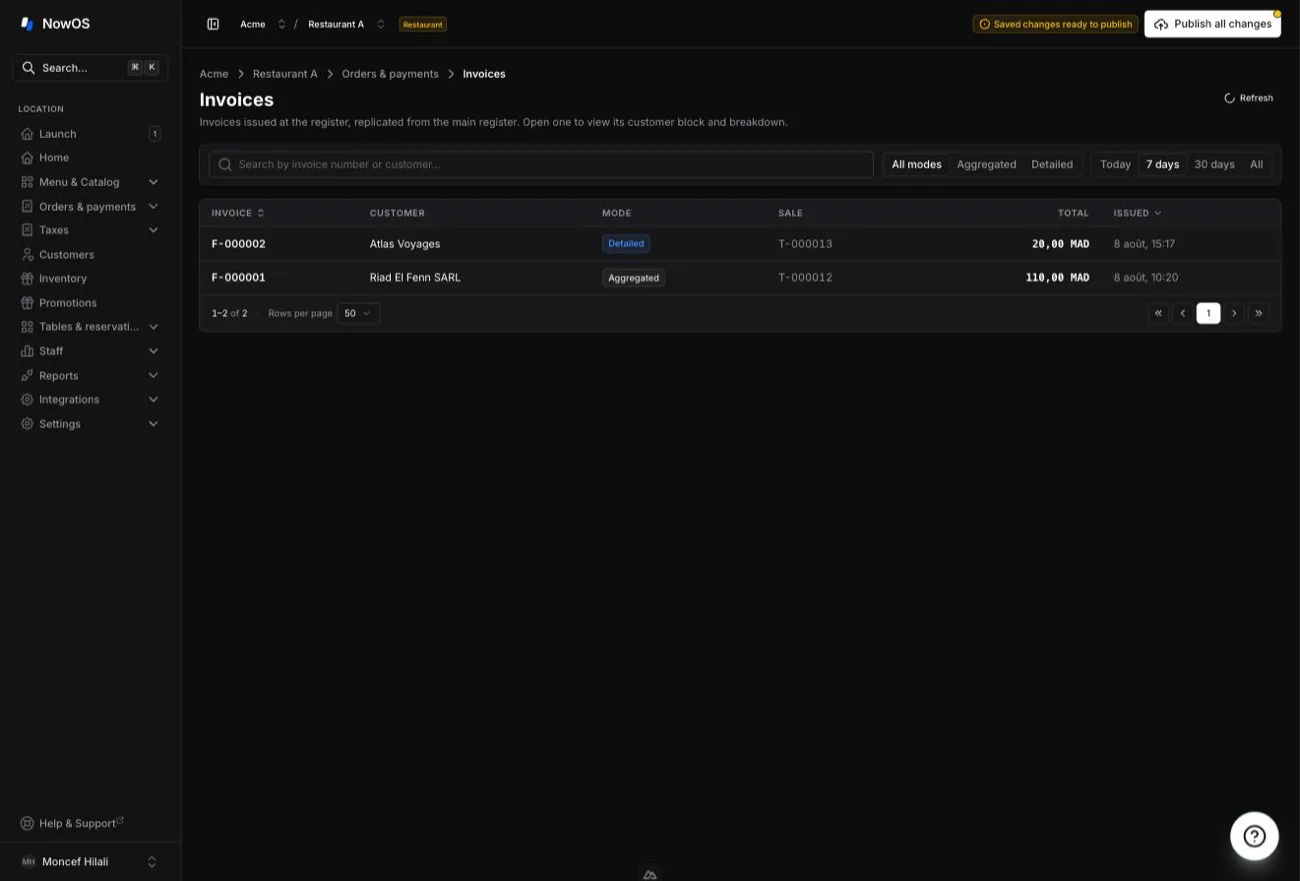The height and width of the screenshot is (881, 1300).
Task: Click the Restaurant A breadcrumb link
Action: point(285,74)
